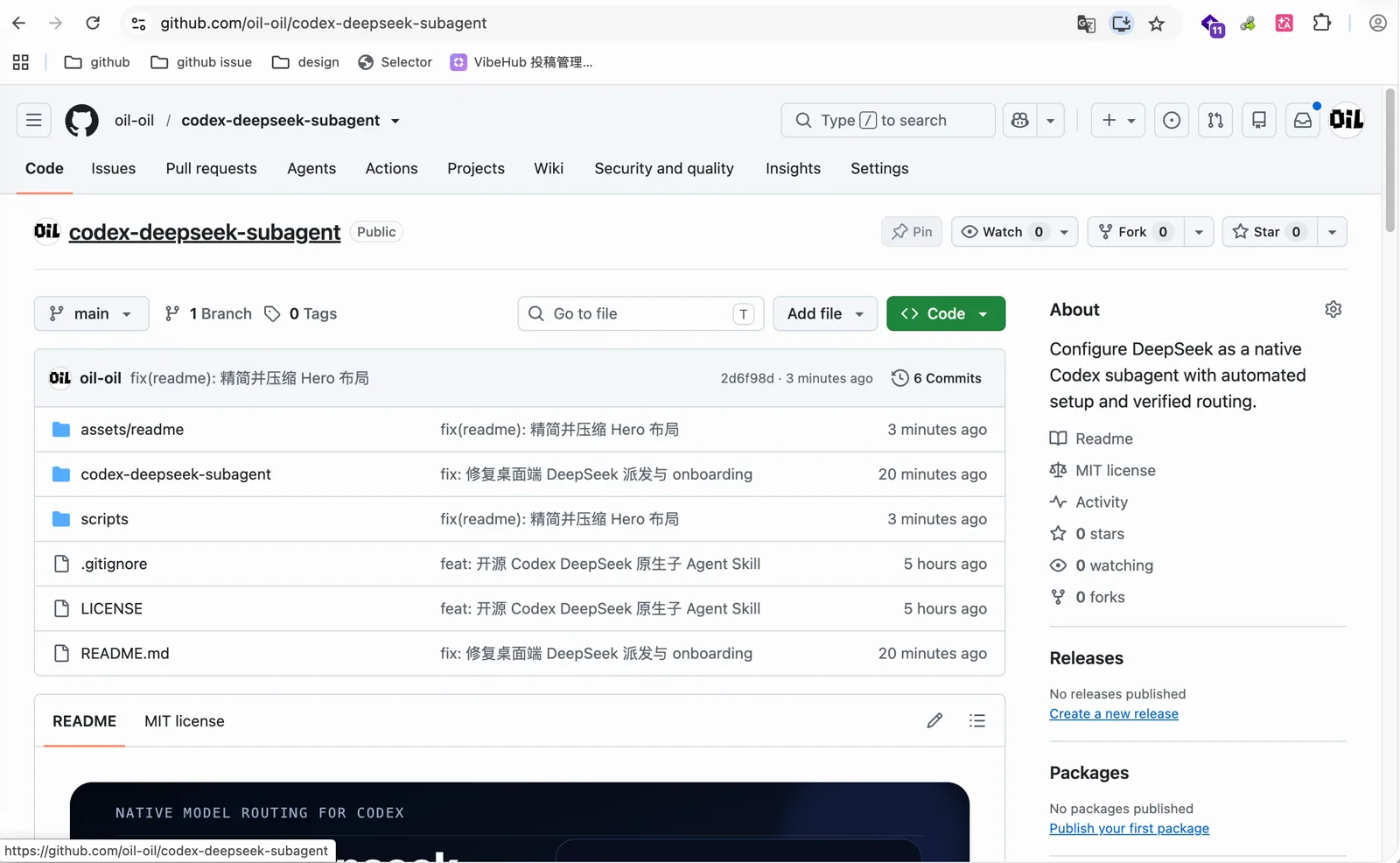The image size is (1400, 863).
Task: Expand the Fork options dropdown arrow
Action: [x=1199, y=232]
